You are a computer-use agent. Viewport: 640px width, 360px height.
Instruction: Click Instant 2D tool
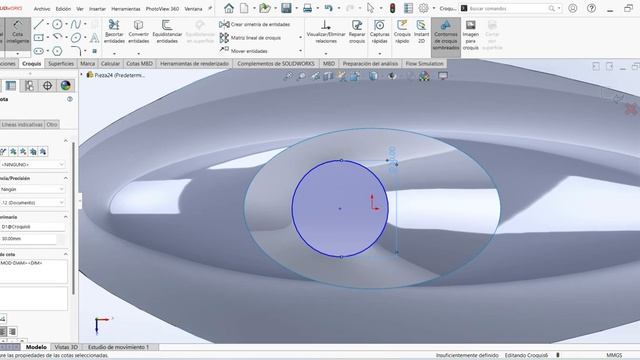pos(421,32)
